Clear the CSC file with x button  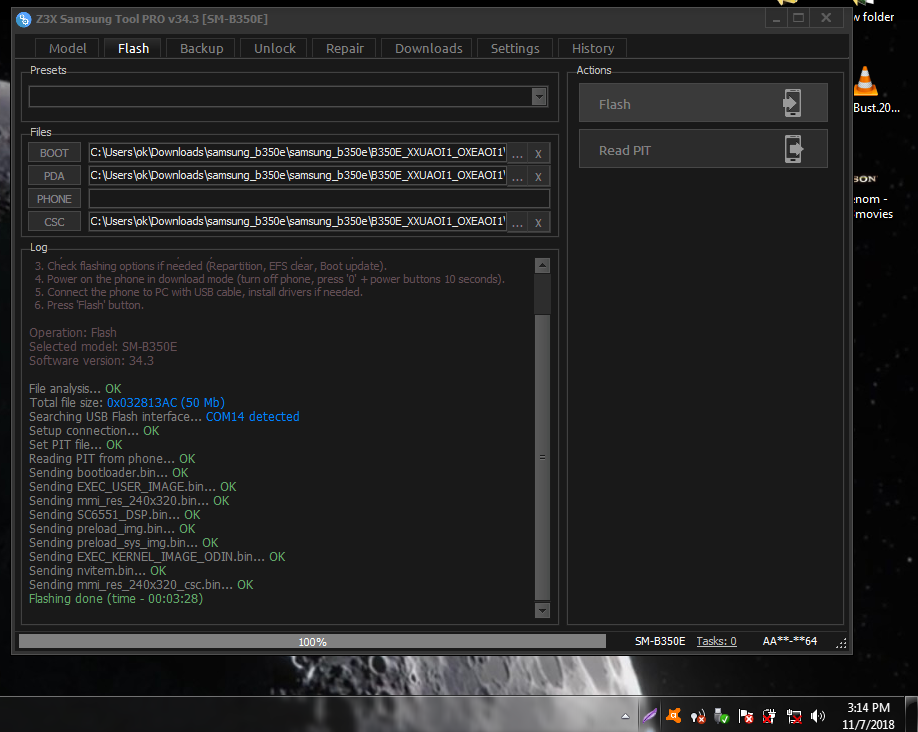(538, 222)
